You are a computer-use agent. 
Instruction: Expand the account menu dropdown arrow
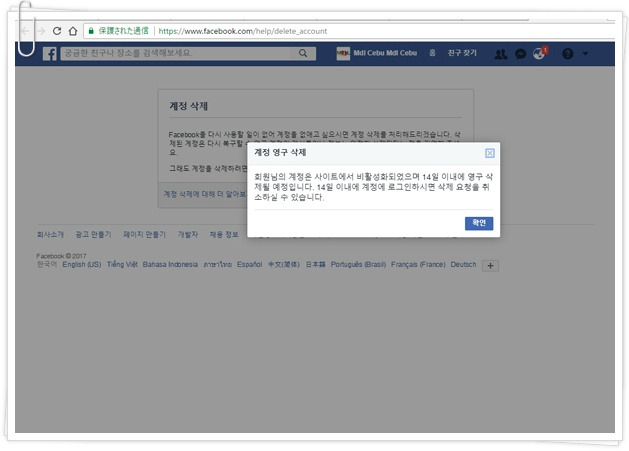coord(585,53)
